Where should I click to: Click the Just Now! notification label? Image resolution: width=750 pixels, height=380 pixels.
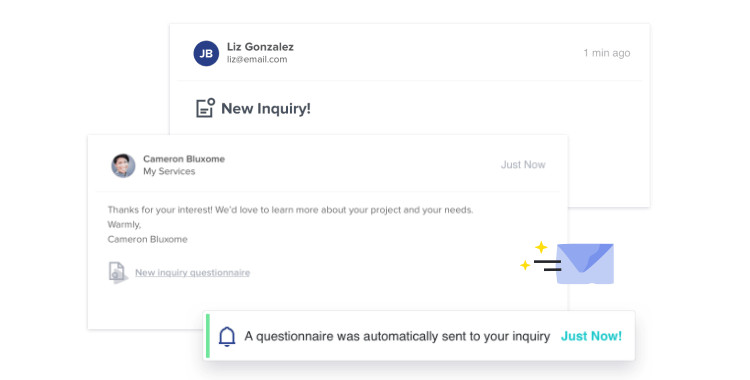click(591, 336)
